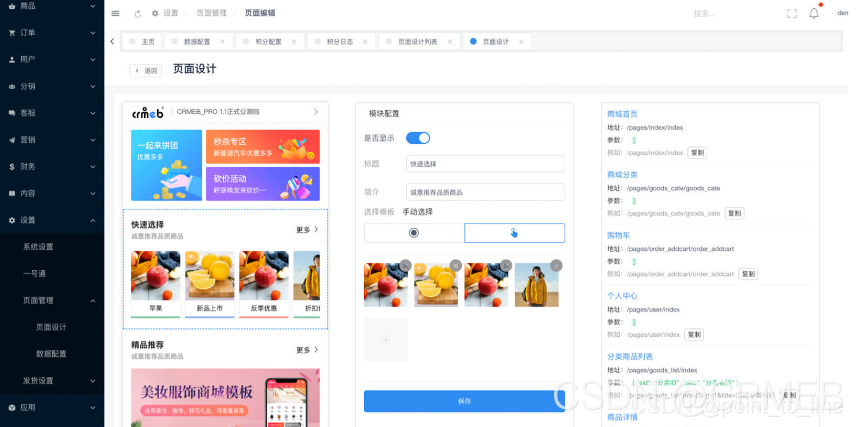This screenshot has width=859, height=427.
Task: Click arrow beside CRMEB_PRO announcement
Action: click(316, 111)
